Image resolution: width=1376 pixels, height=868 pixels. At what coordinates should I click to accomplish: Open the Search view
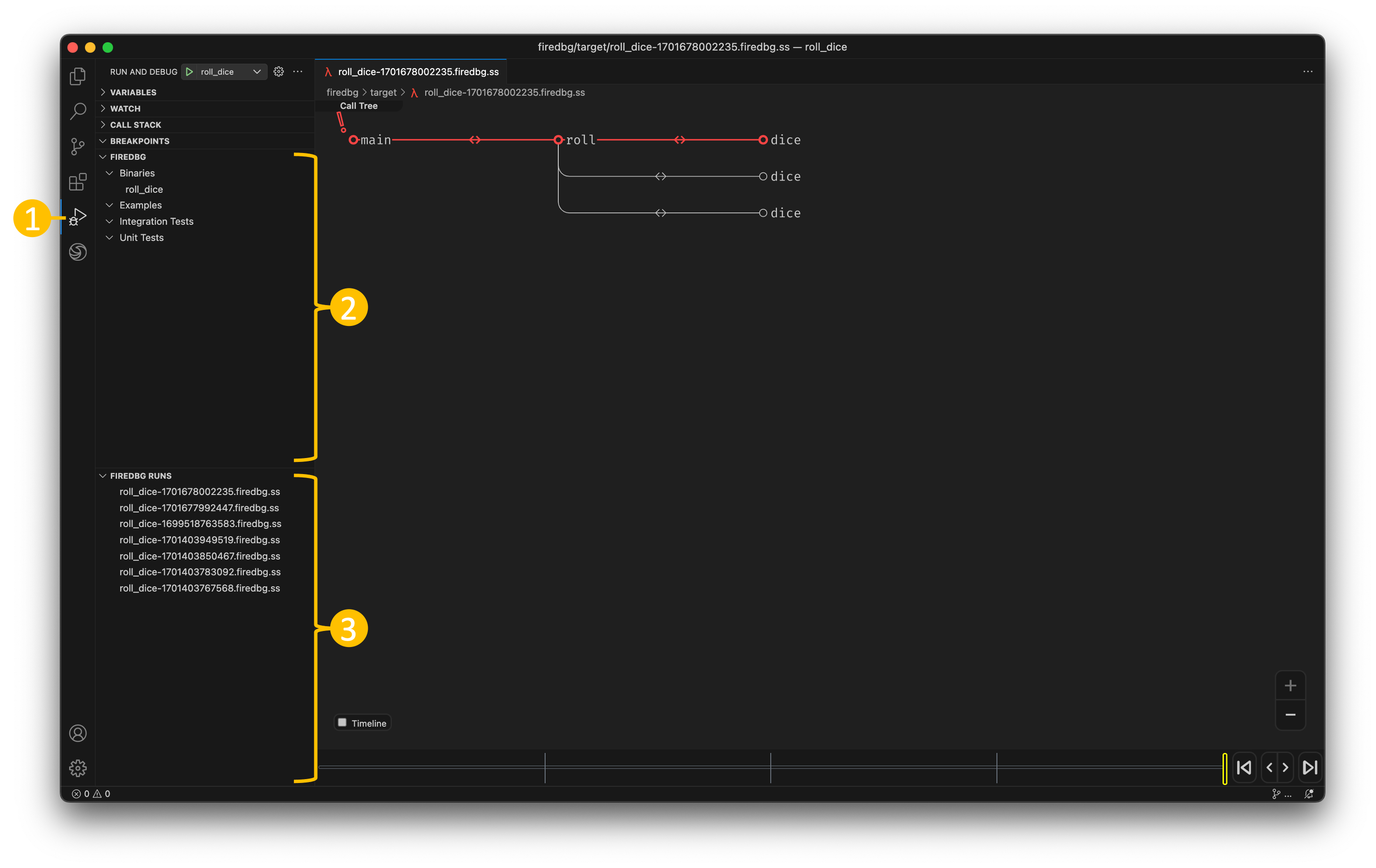pos(78,111)
